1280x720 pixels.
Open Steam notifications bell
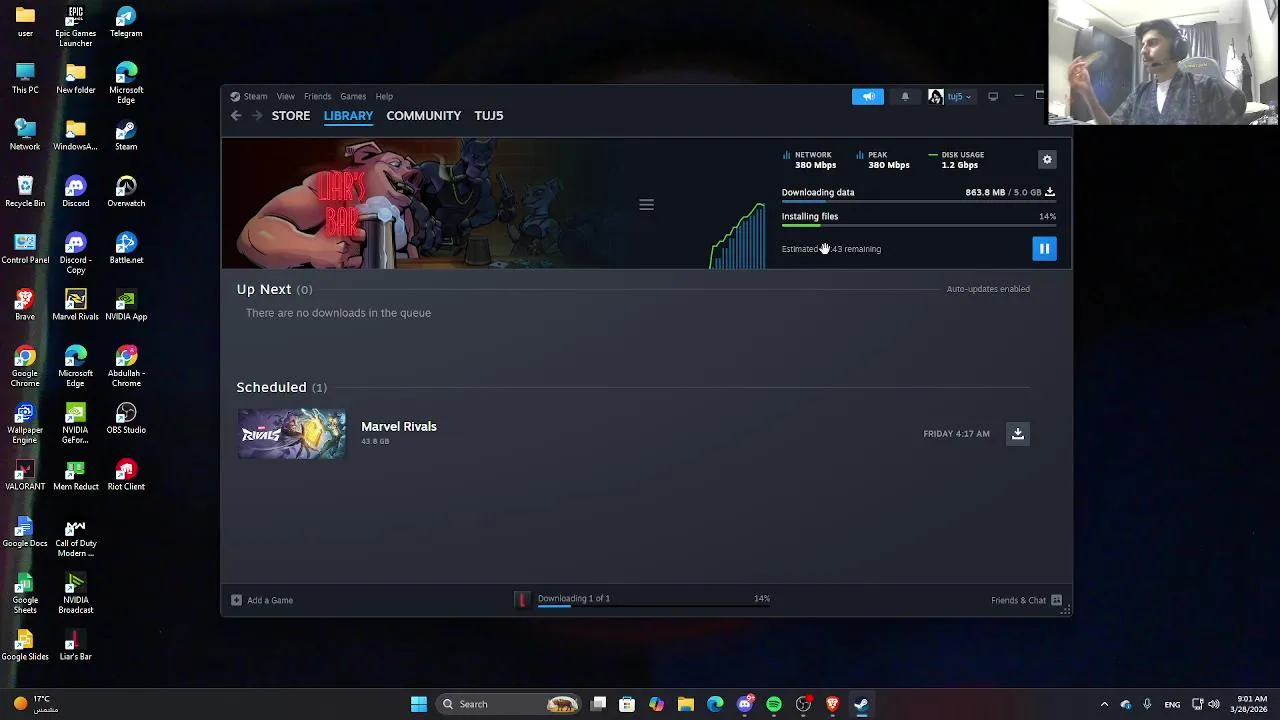[905, 97]
